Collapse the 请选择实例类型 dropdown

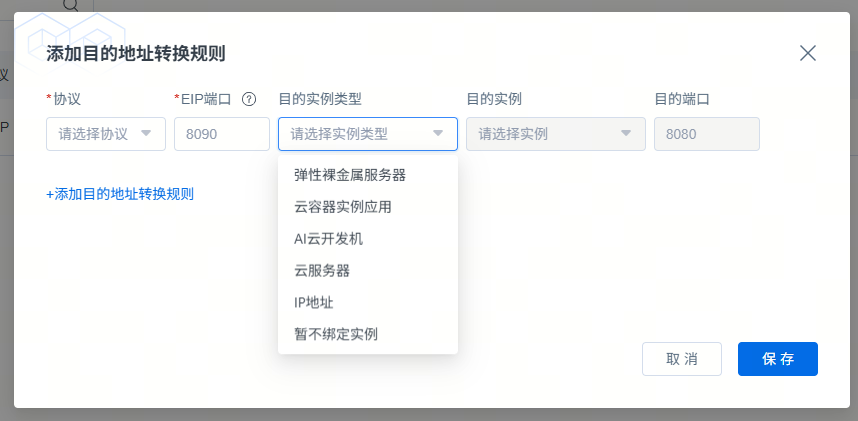pyautogui.click(x=437, y=134)
